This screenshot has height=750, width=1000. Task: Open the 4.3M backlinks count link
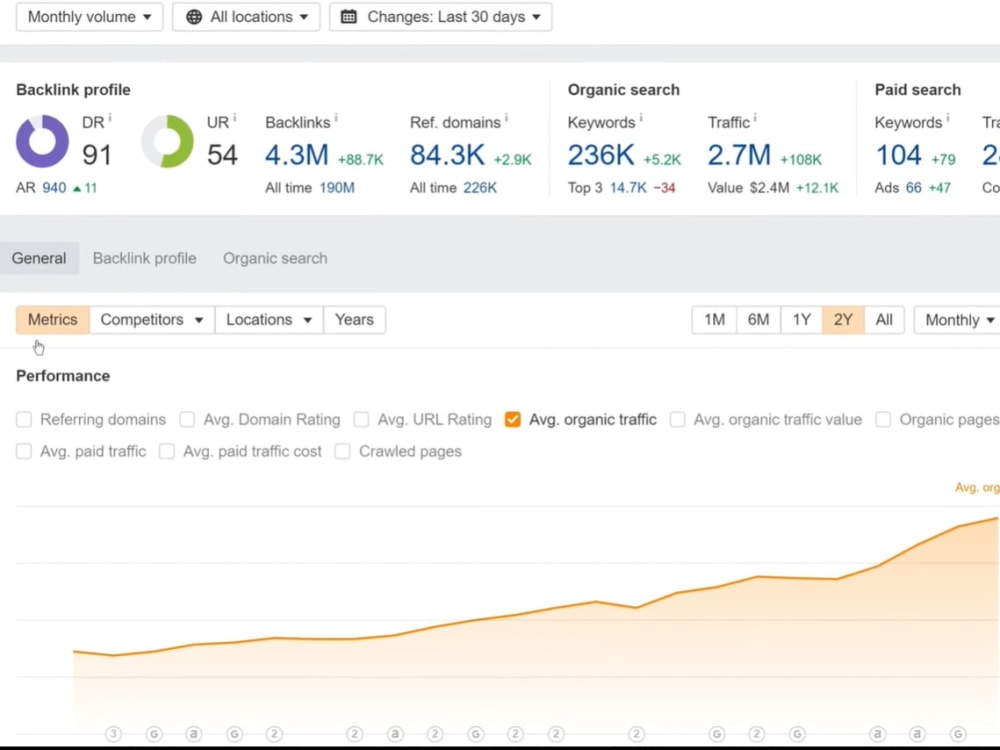tap(297, 155)
